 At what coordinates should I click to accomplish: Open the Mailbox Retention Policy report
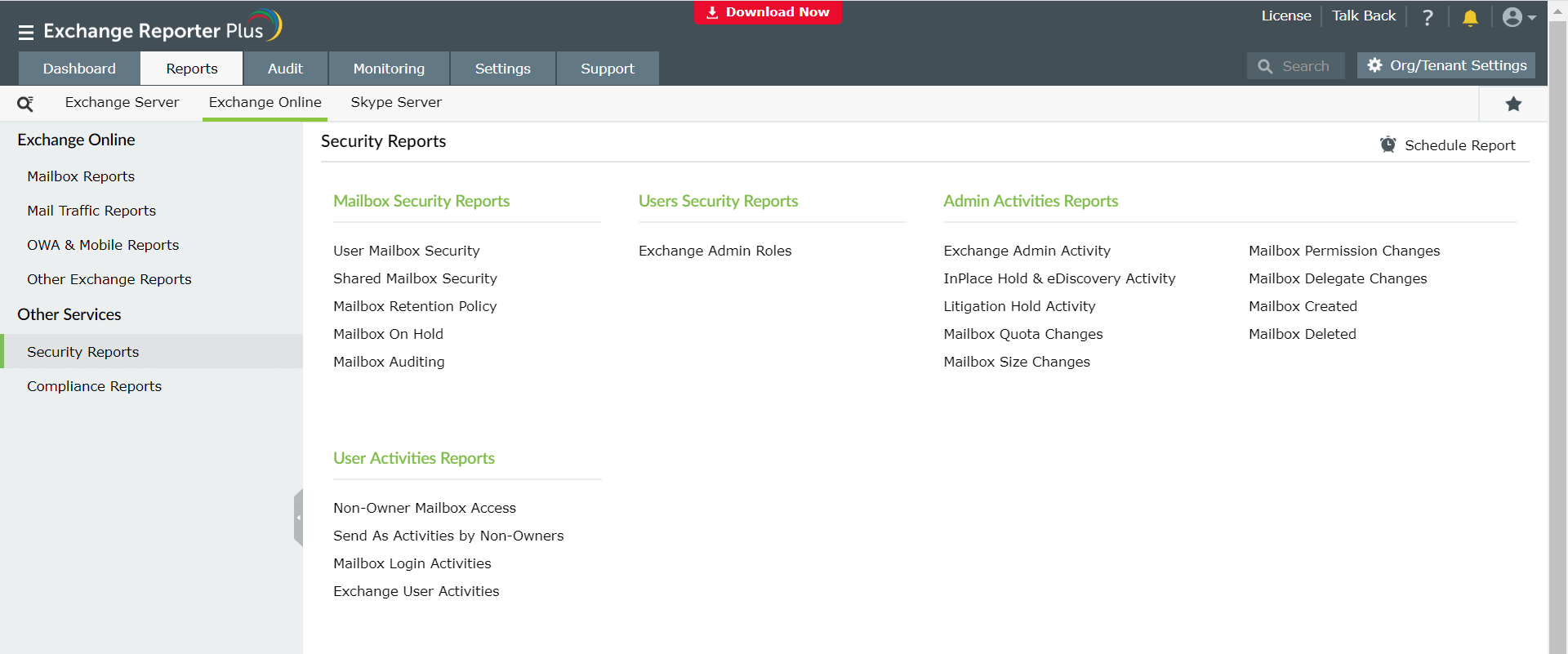pos(415,306)
